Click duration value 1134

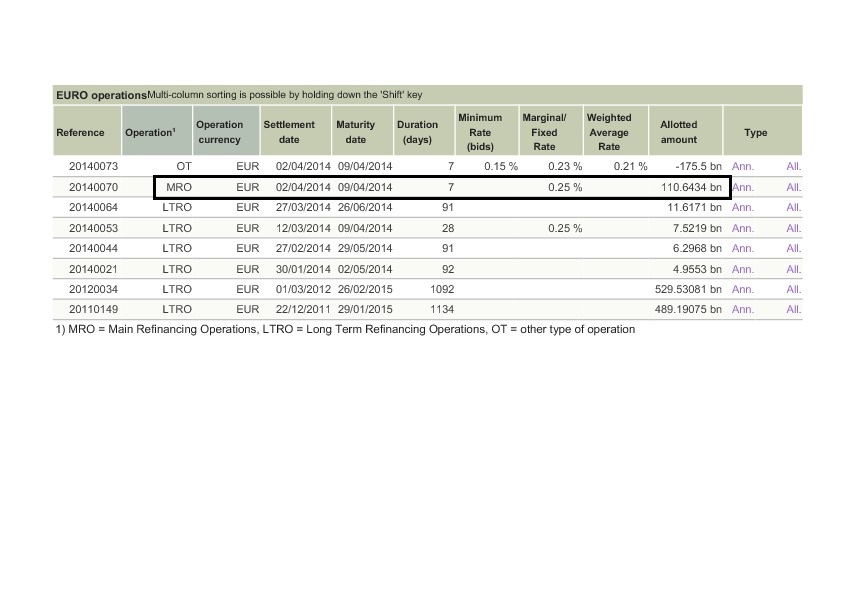tap(442, 309)
